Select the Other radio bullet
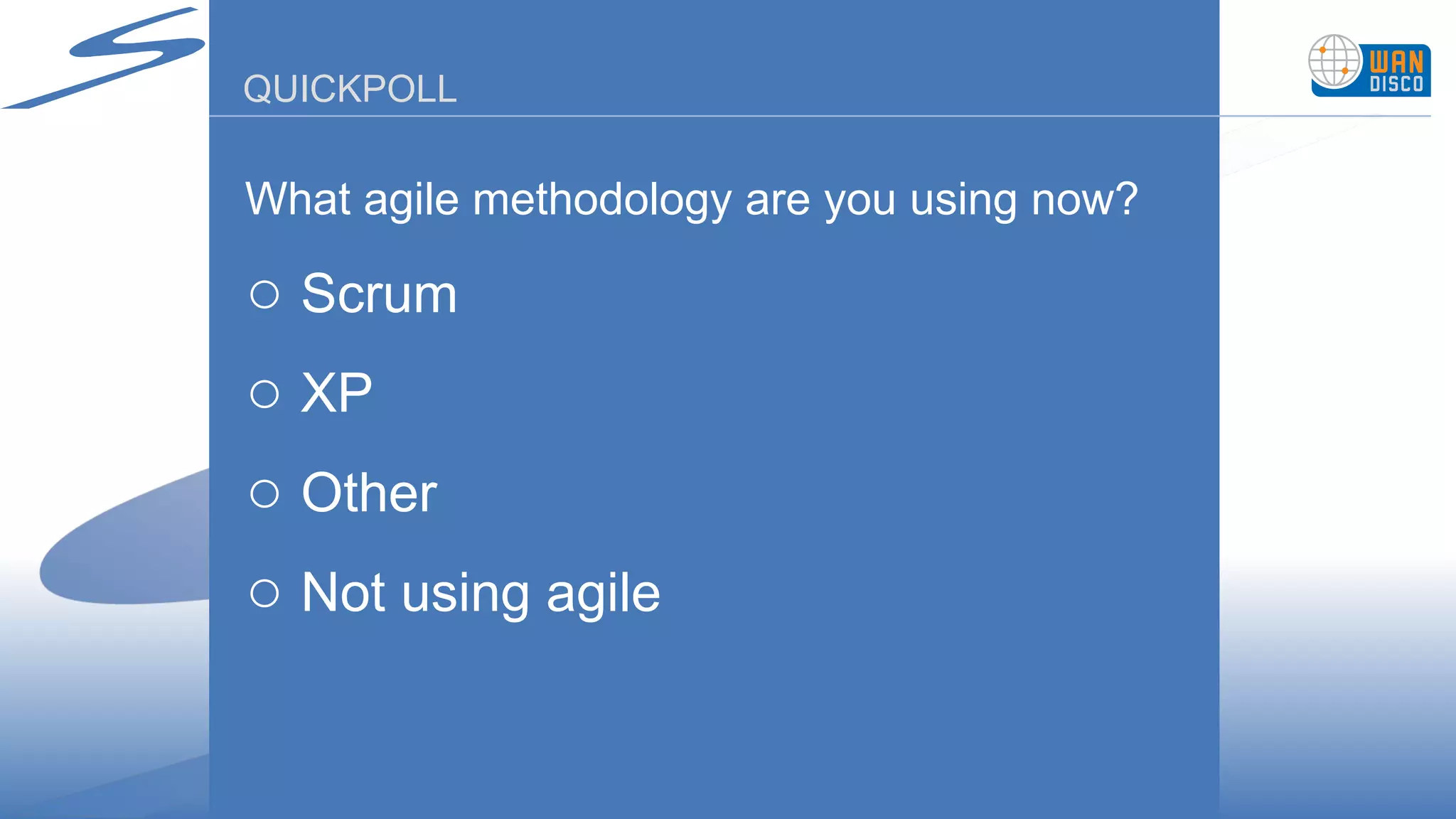The image size is (1456, 819). (264, 493)
